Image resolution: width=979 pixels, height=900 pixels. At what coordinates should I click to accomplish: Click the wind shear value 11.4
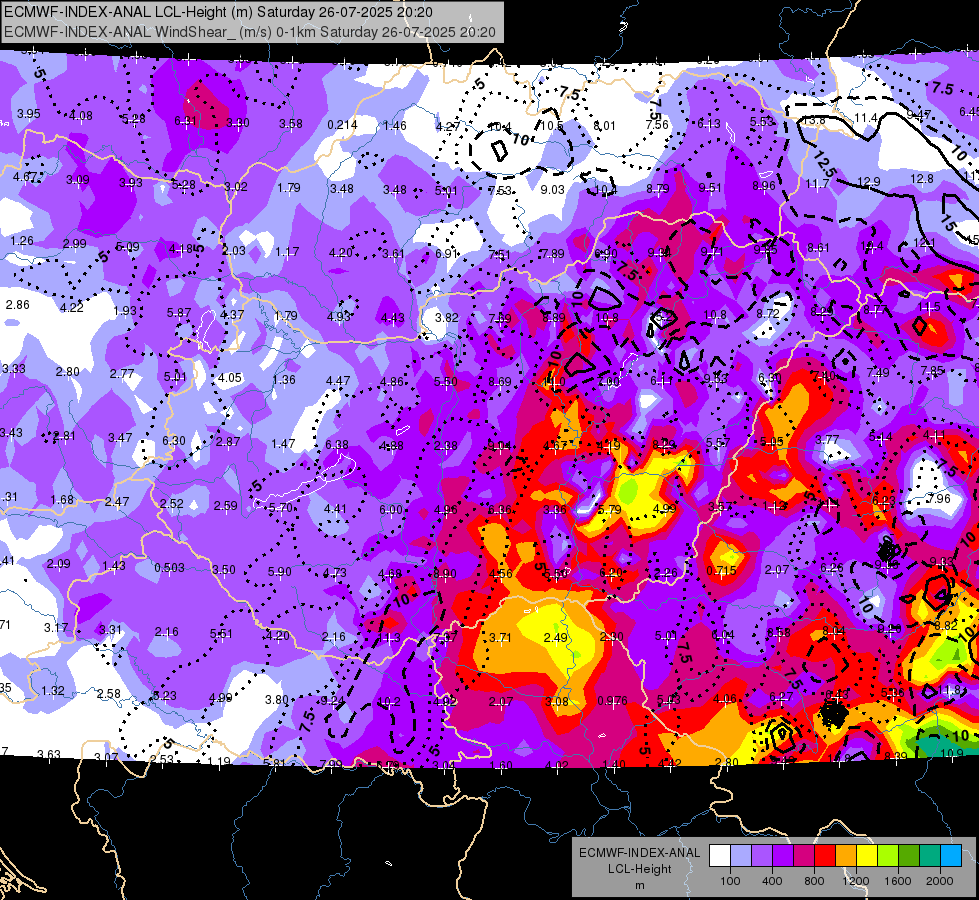(x=866, y=118)
